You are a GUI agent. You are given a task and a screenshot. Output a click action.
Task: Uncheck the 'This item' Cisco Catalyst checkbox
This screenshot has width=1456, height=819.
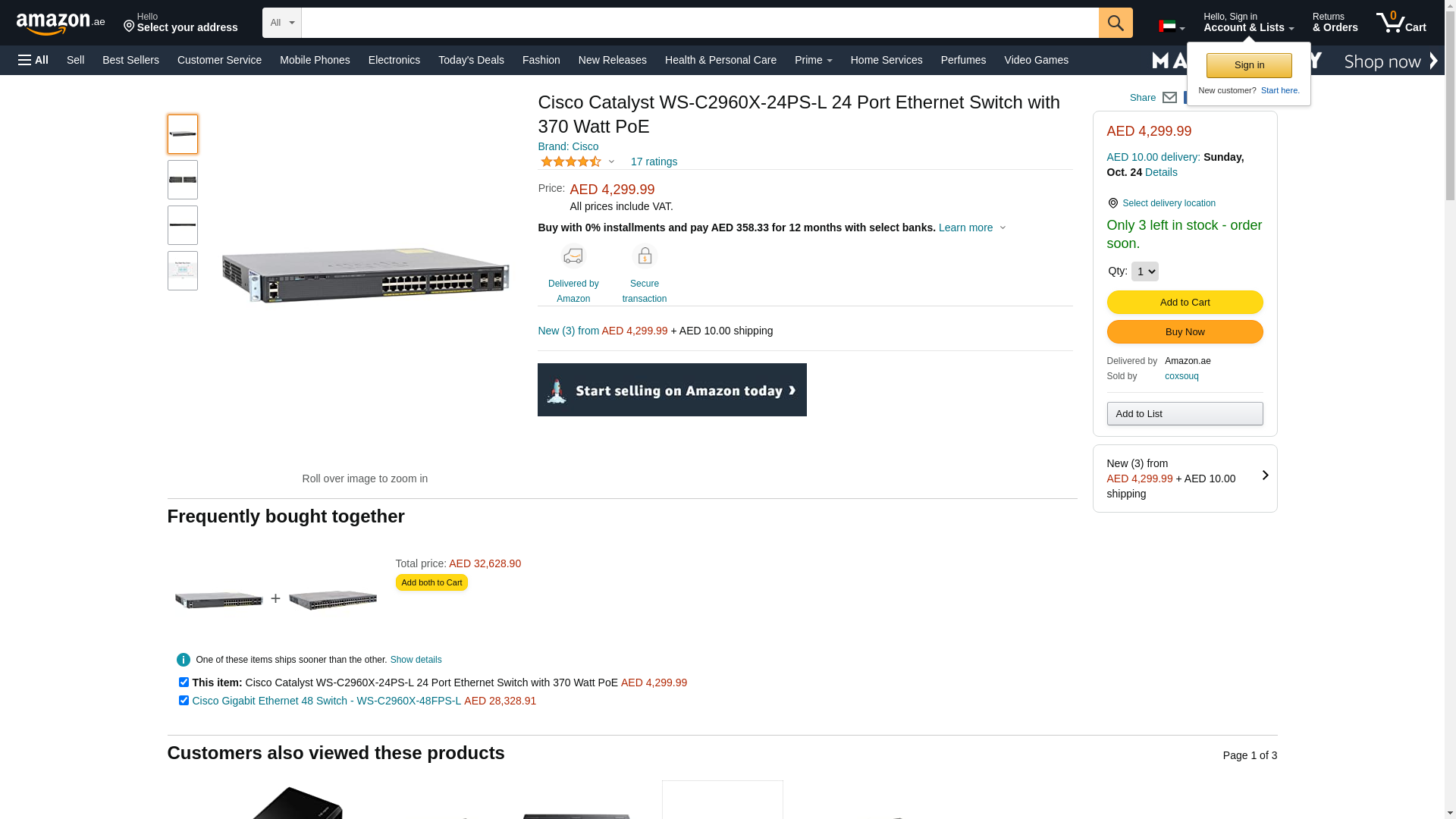point(184,682)
